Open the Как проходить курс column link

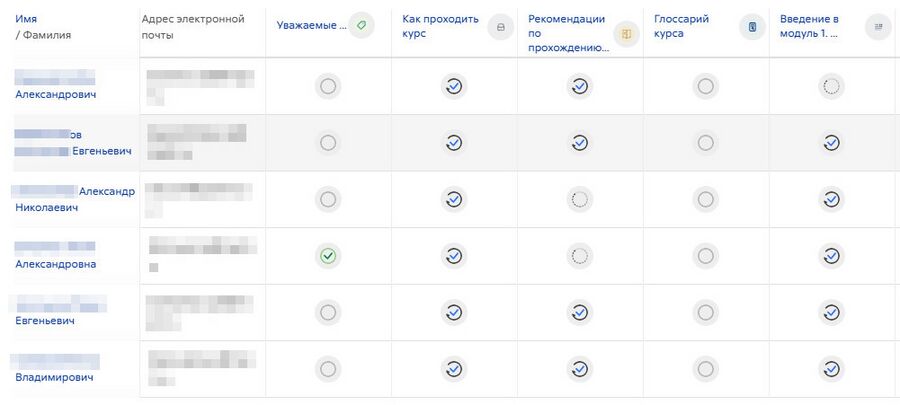[440, 26]
